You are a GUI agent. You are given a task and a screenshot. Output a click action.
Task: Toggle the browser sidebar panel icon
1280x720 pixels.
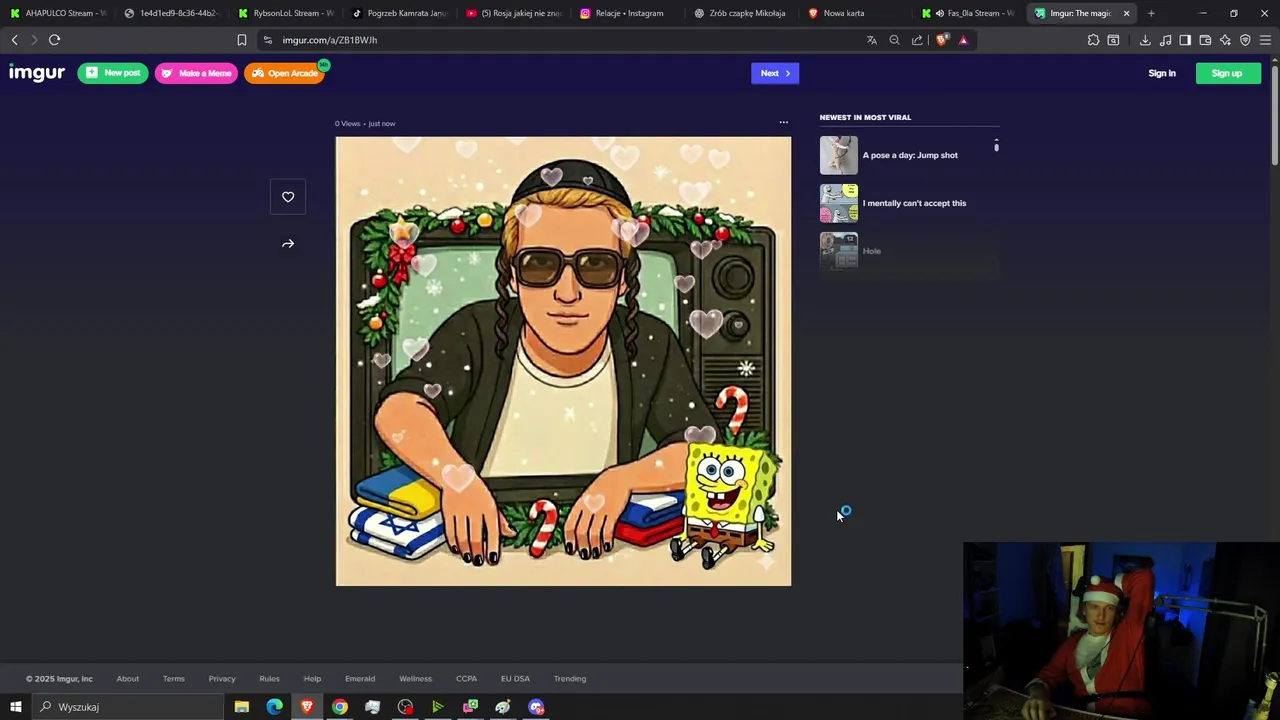point(1185,40)
